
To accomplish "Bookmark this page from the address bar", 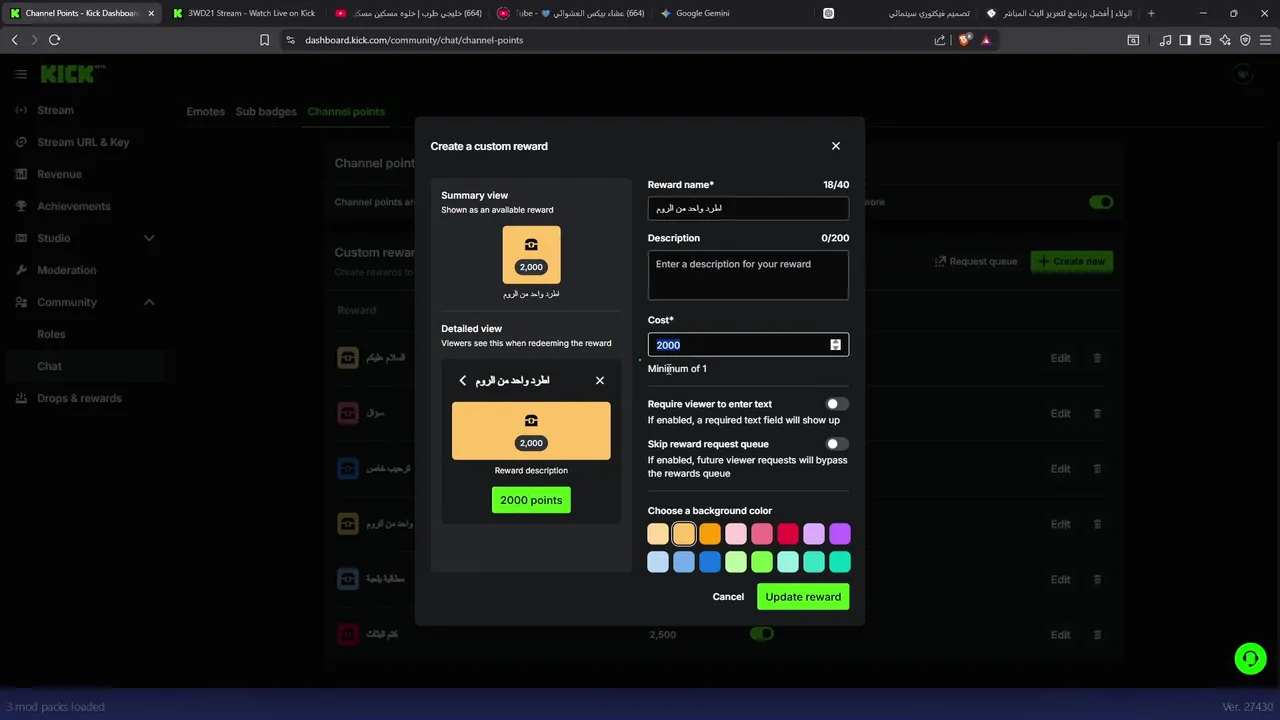I will pyautogui.click(x=264, y=40).
